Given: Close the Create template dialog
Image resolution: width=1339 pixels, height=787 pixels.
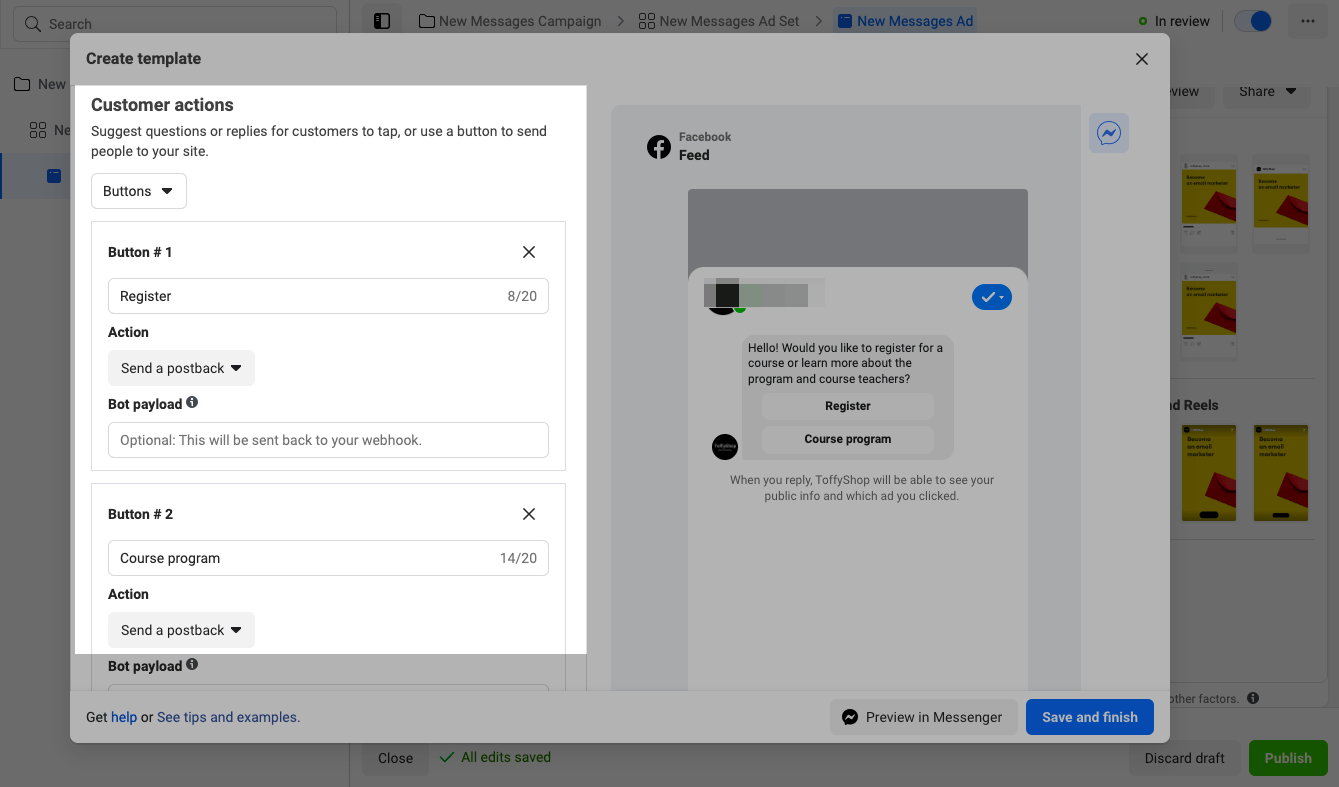Looking at the screenshot, I should tap(1142, 59).
